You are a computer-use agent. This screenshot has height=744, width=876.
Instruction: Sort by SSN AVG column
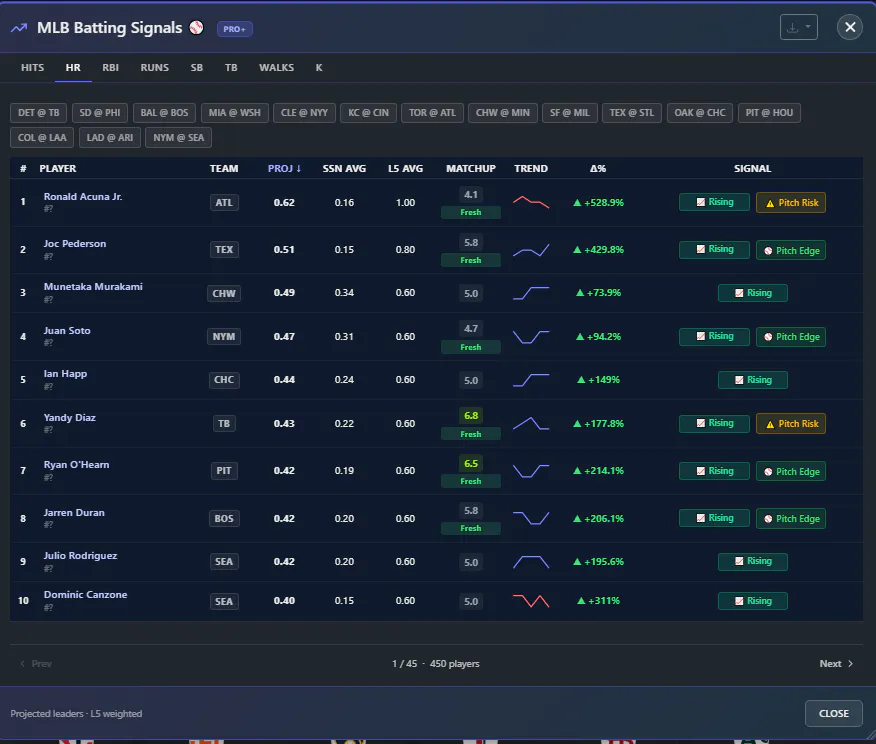pyautogui.click(x=344, y=169)
